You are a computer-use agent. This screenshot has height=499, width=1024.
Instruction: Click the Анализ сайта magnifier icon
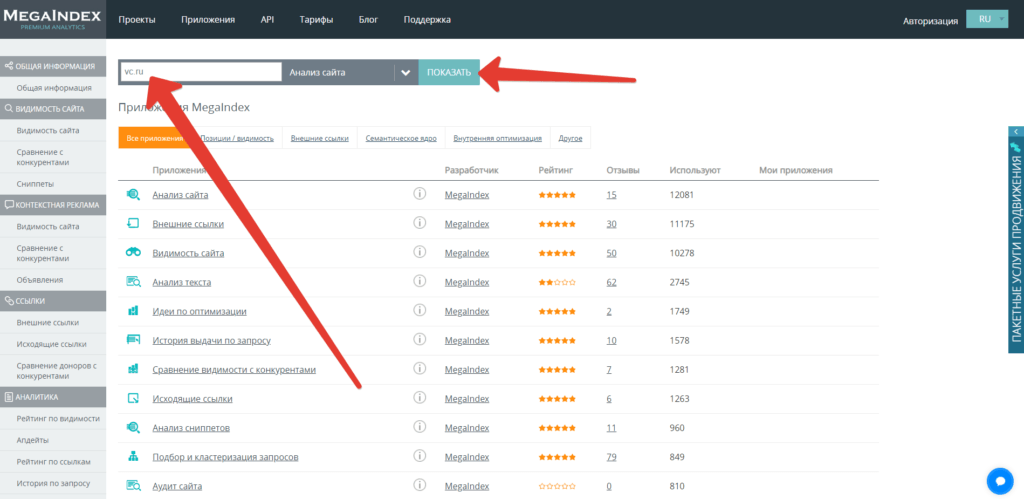pos(133,194)
